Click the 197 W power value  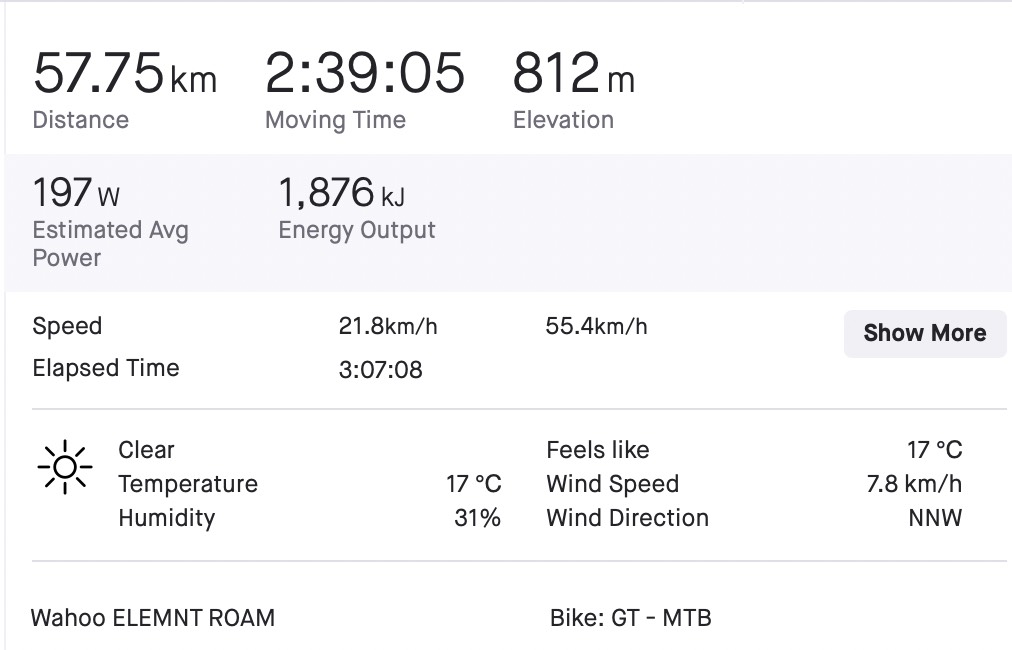76,192
